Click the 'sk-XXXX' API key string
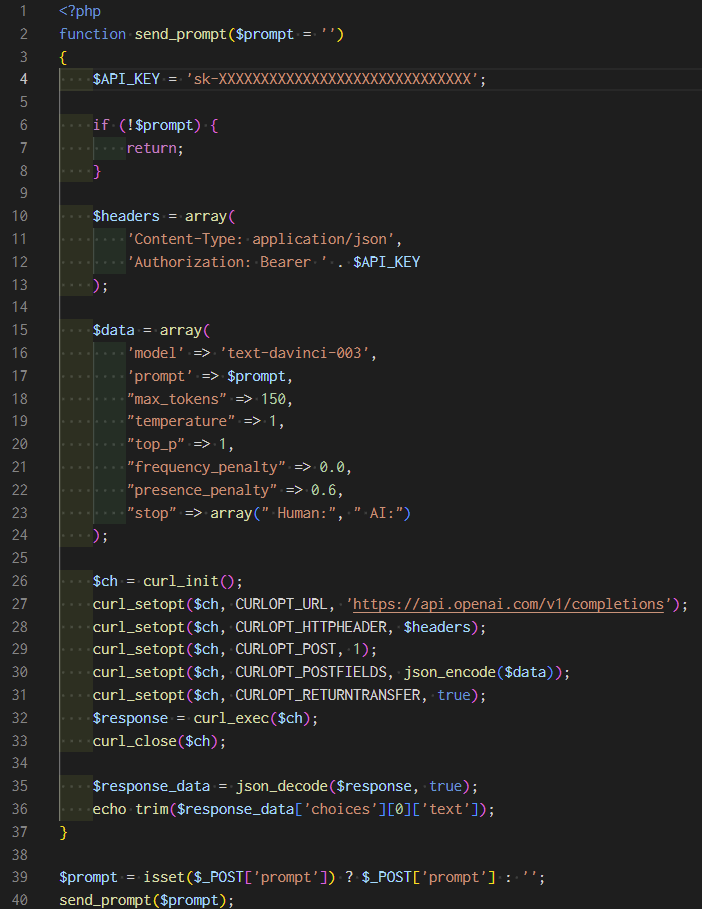The width and height of the screenshot is (702, 909). [x=332, y=79]
